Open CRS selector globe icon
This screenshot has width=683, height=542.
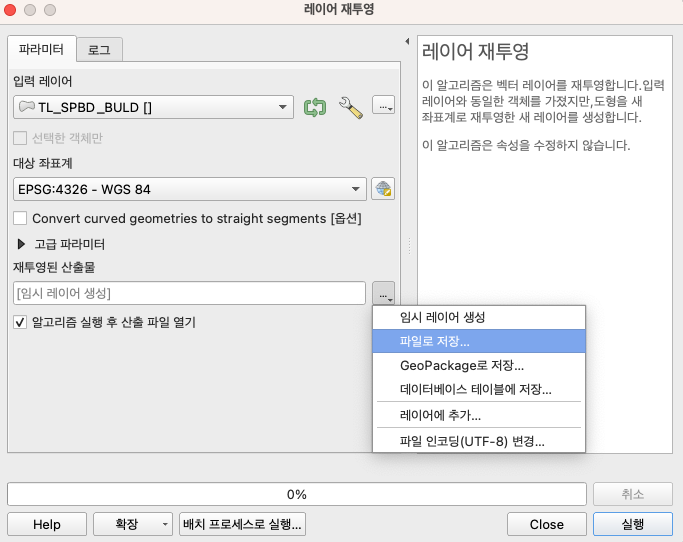coord(383,189)
